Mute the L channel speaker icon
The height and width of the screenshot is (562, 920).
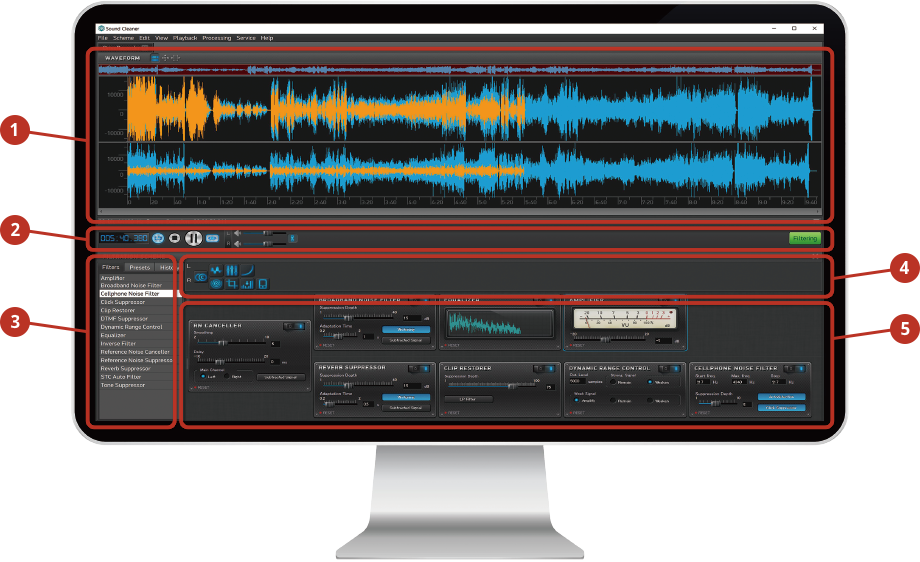238,233
